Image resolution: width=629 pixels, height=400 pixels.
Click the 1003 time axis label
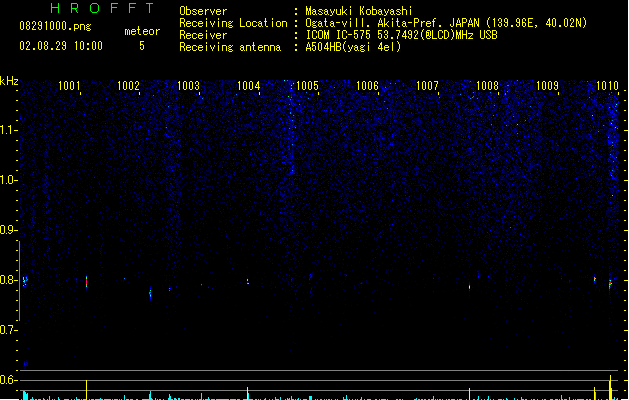tap(188, 86)
